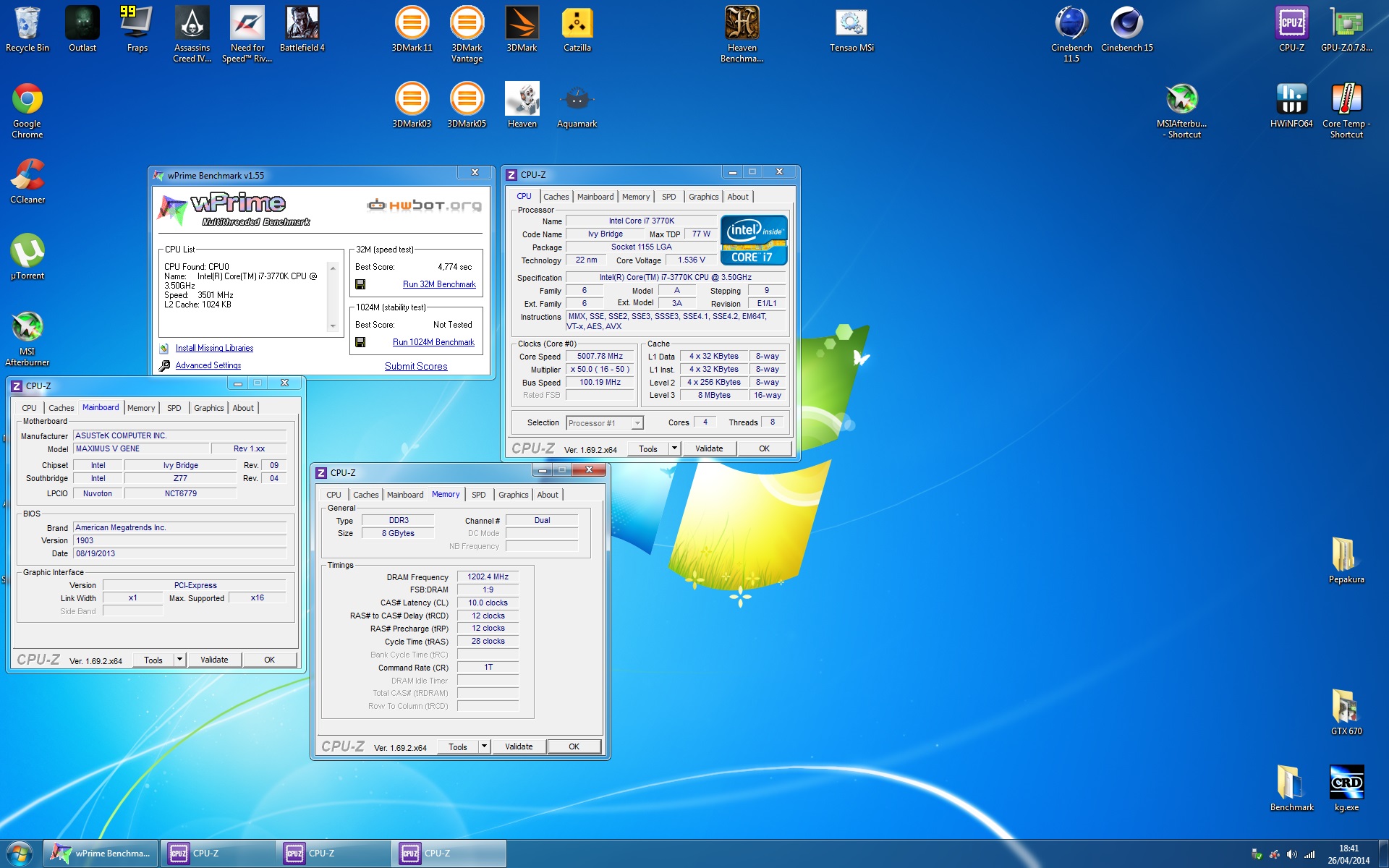Open the CCleaner desktop icon
The width and height of the screenshot is (1389, 868).
point(27,182)
